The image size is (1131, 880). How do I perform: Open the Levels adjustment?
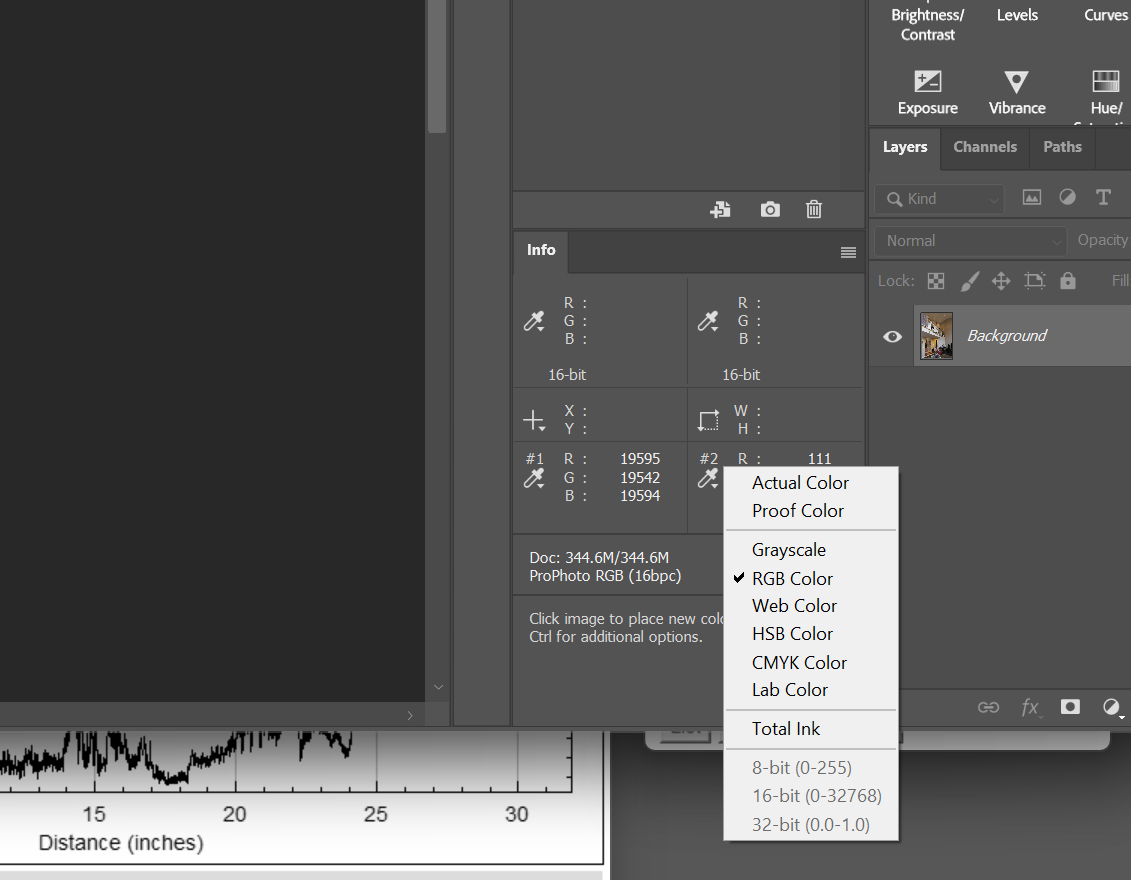(1017, 15)
